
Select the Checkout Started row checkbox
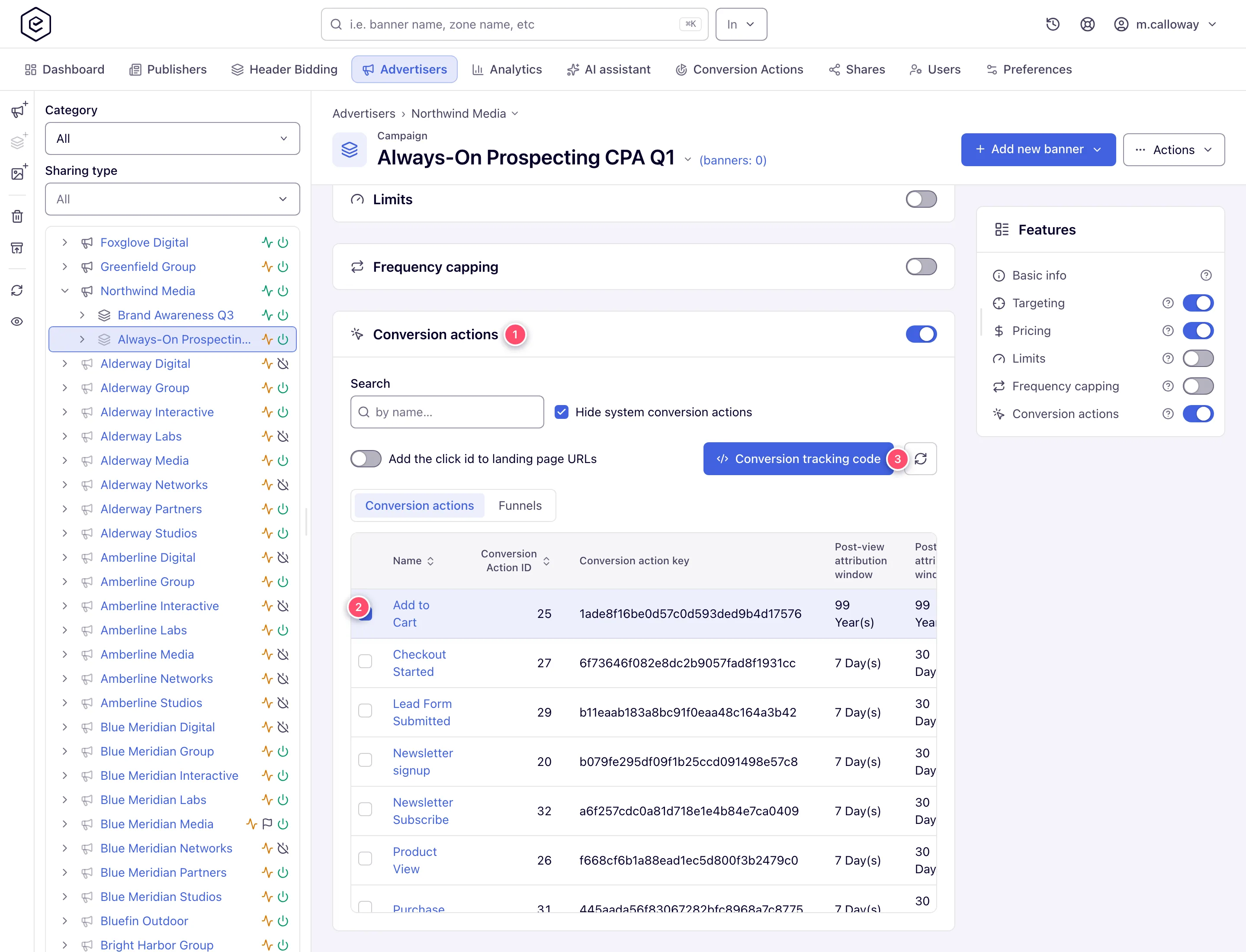pos(365,661)
